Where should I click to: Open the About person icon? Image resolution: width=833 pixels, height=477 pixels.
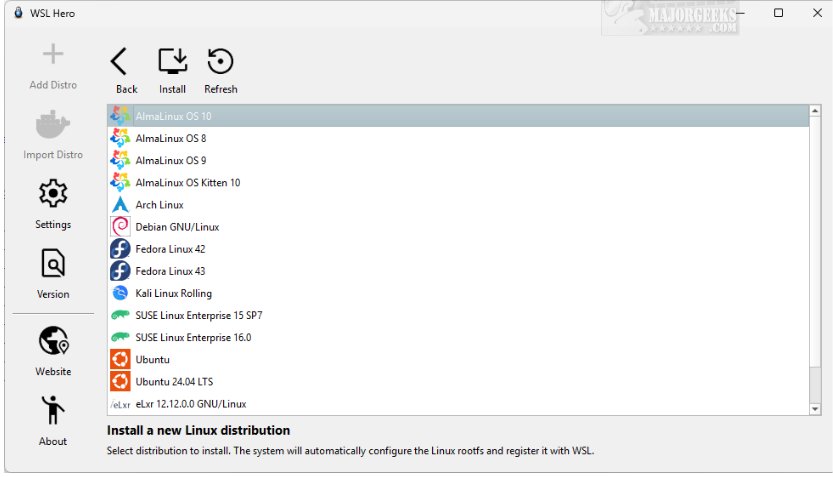[53, 410]
